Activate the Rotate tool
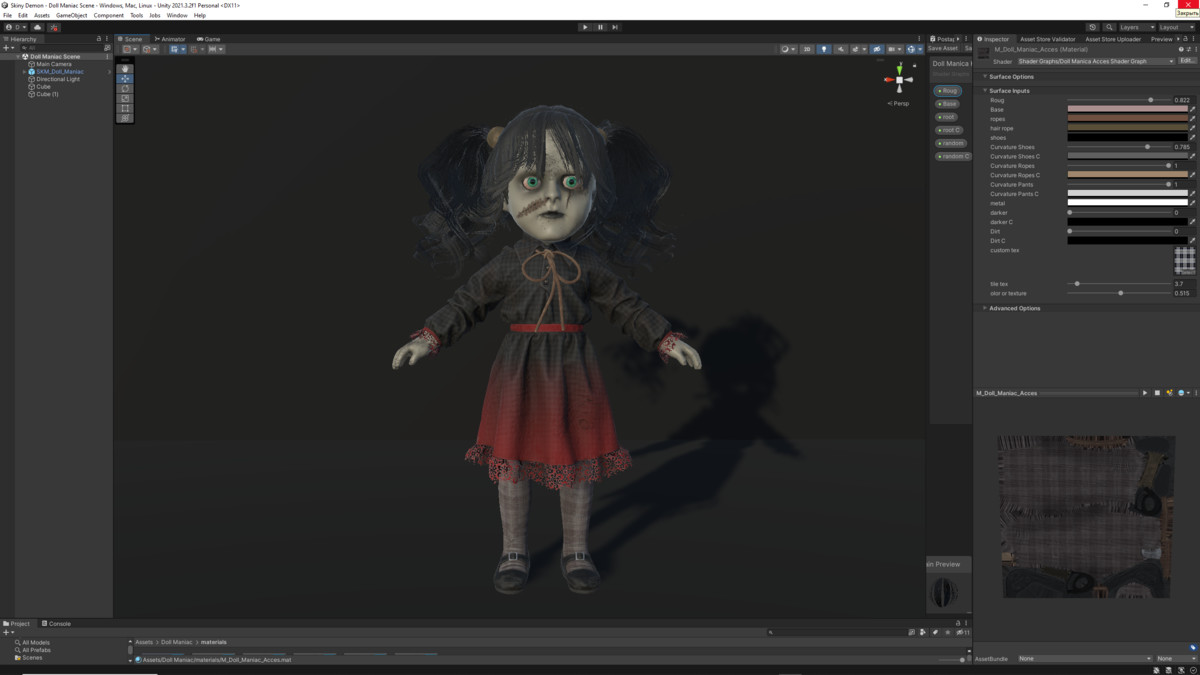The height and width of the screenshot is (675, 1200). [x=125, y=89]
